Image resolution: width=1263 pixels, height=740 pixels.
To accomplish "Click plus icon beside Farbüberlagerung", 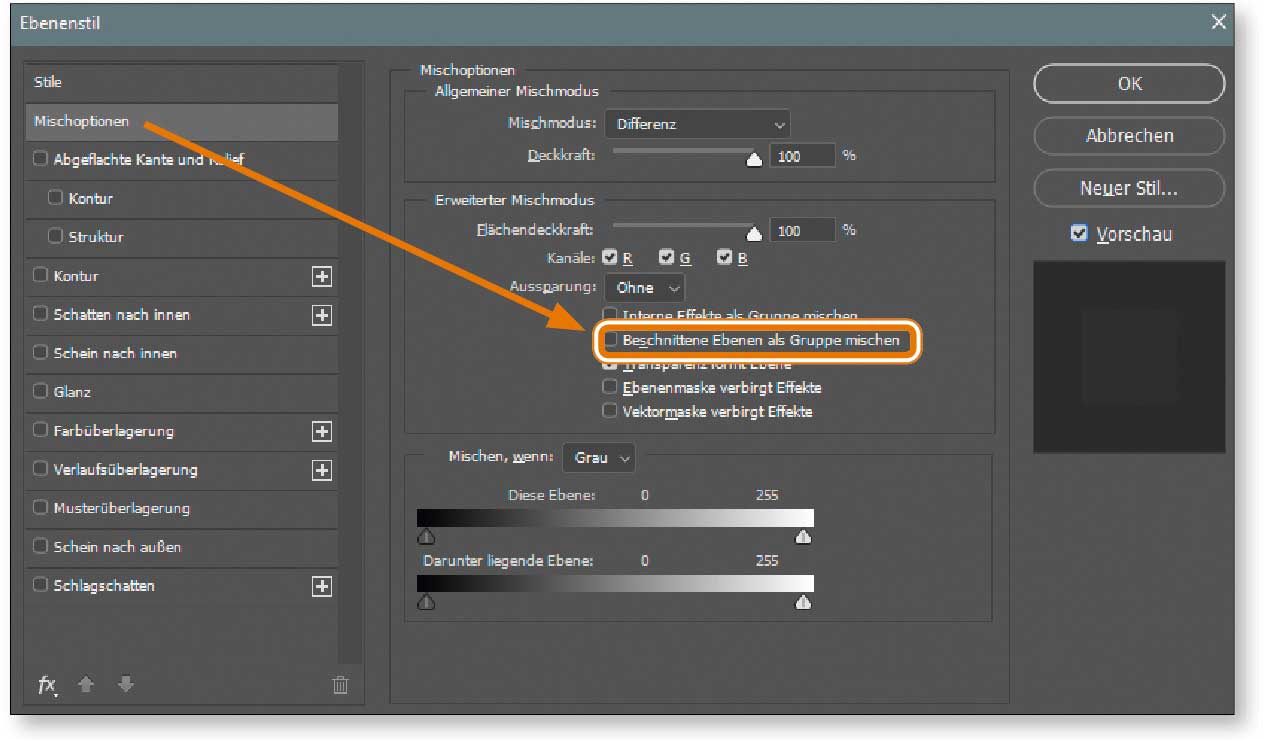I will click(322, 432).
